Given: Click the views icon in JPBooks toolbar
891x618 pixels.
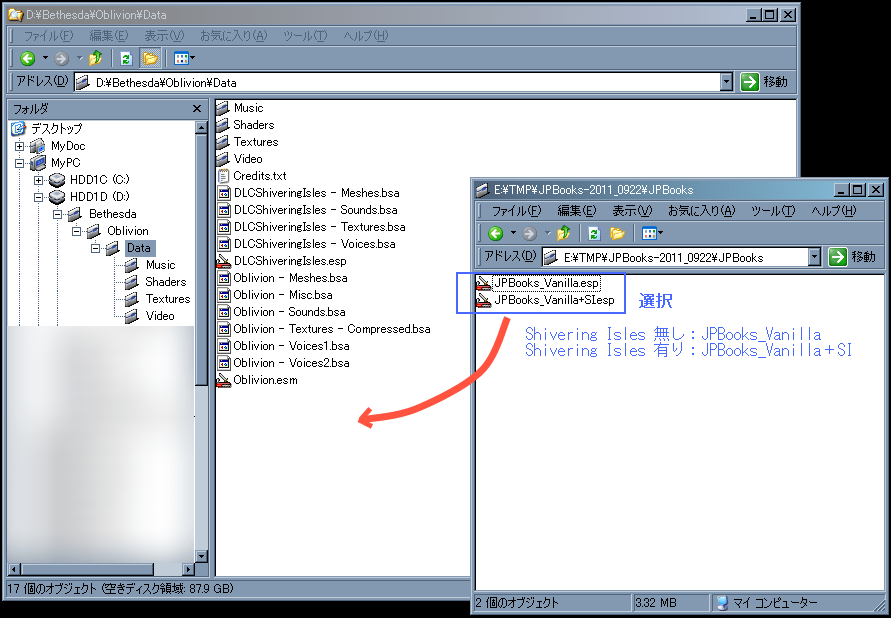Looking at the screenshot, I should [649, 234].
